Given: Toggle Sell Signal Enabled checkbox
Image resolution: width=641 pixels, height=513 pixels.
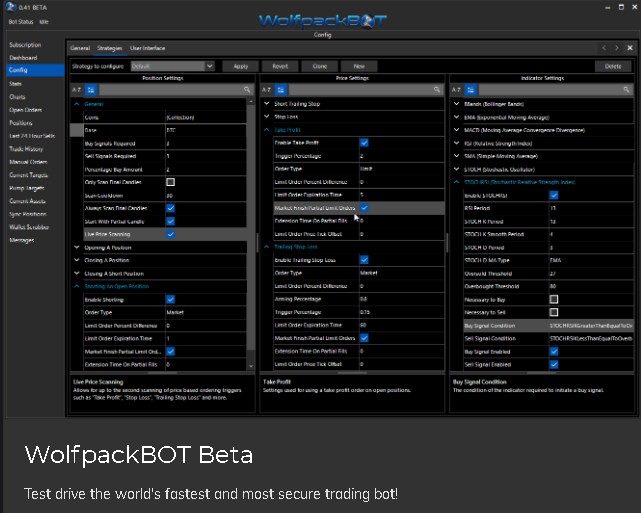Looking at the screenshot, I should point(554,364).
